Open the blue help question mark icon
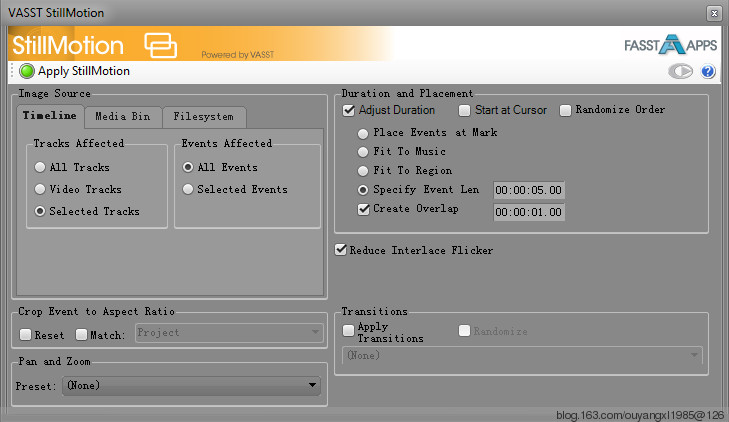The height and width of the screenshot is (422, 729). (x=708, y=72)
